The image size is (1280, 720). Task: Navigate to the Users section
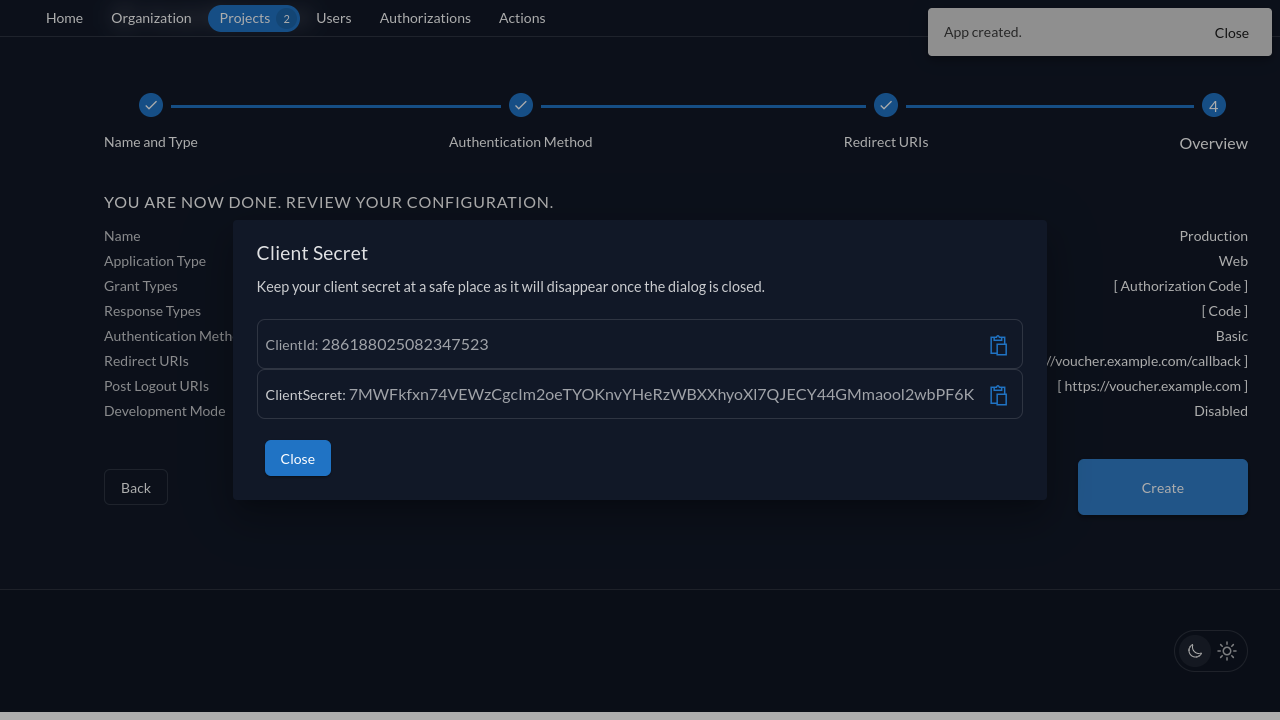[x=333, y=18]
